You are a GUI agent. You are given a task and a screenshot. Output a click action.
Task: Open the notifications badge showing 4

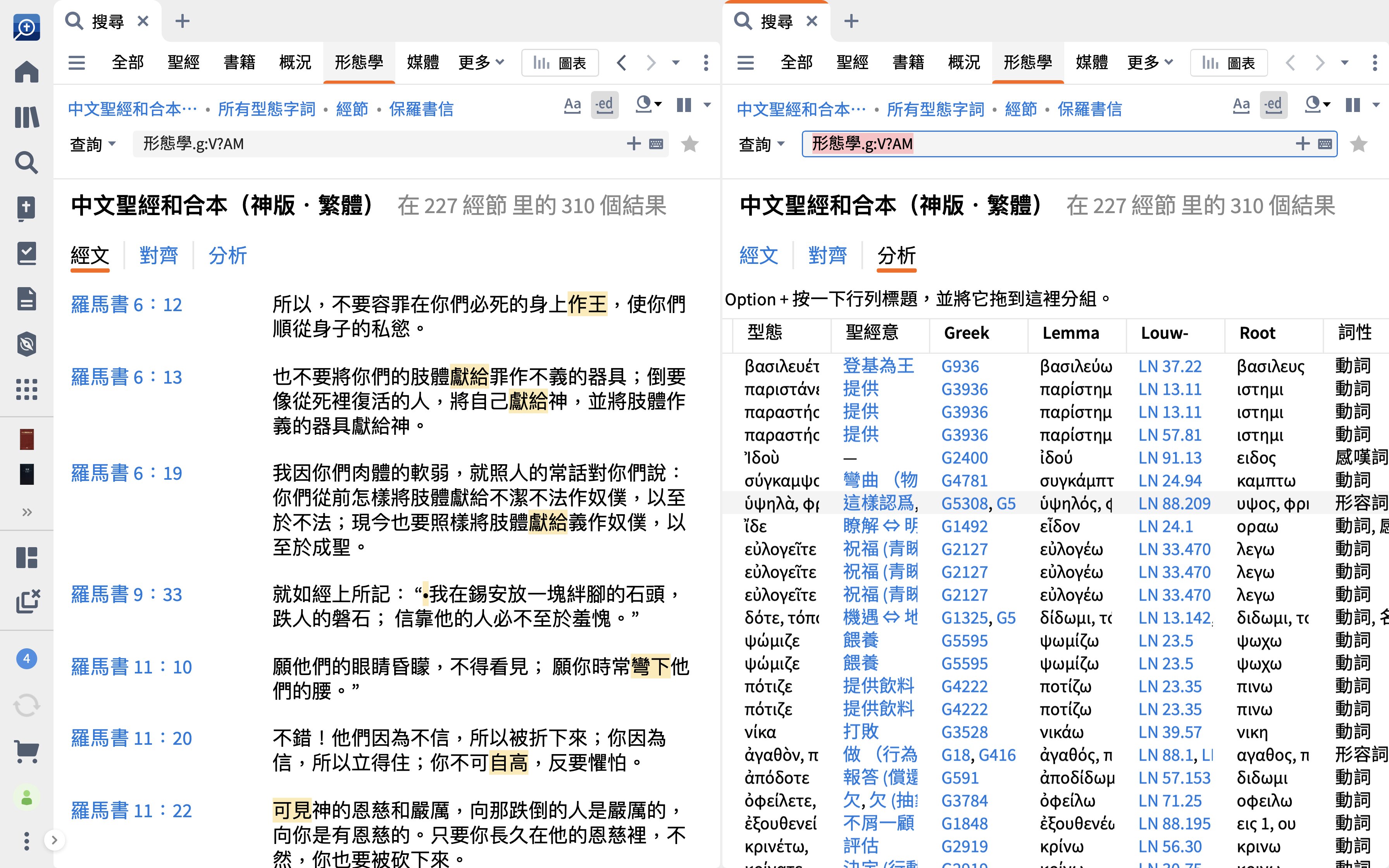[x=26, y=659]
